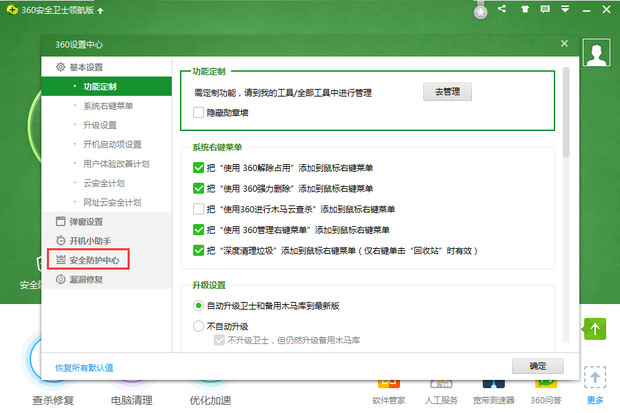Click the green upgrade arrow button

[x=595, y=329]
